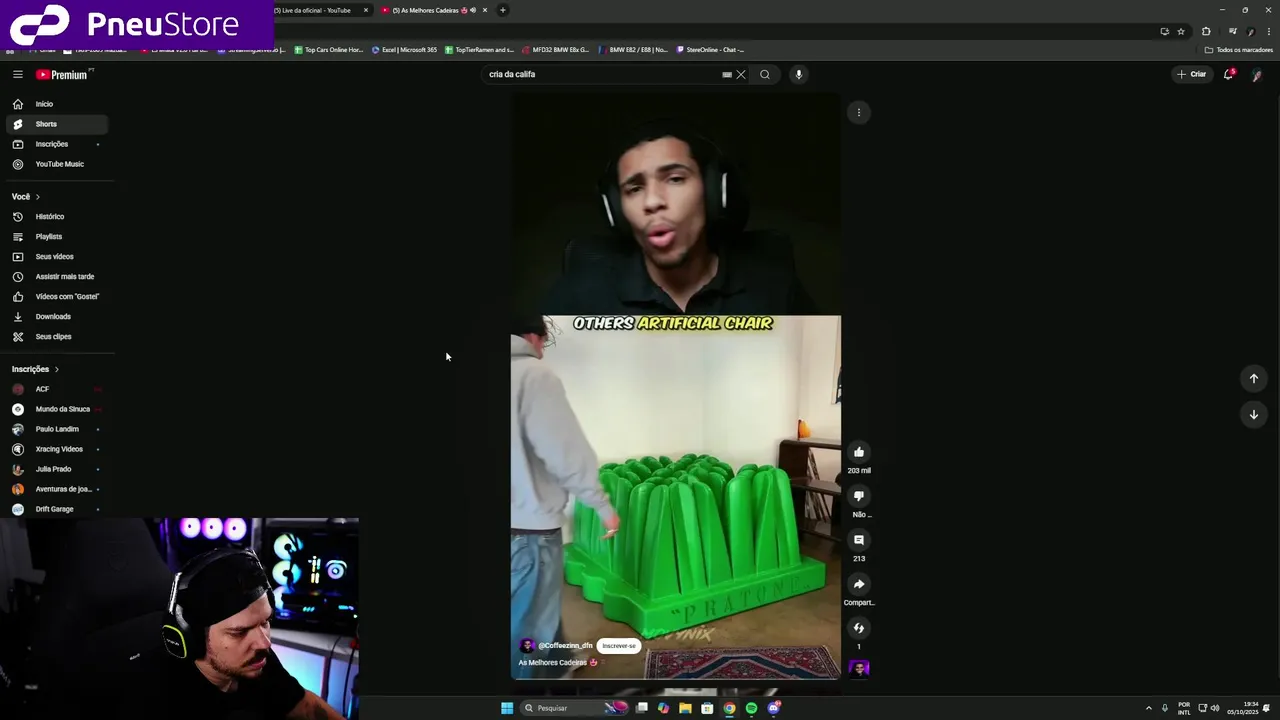Expand the Você section
The image size is (1280, 720).
tap(26, 197)
